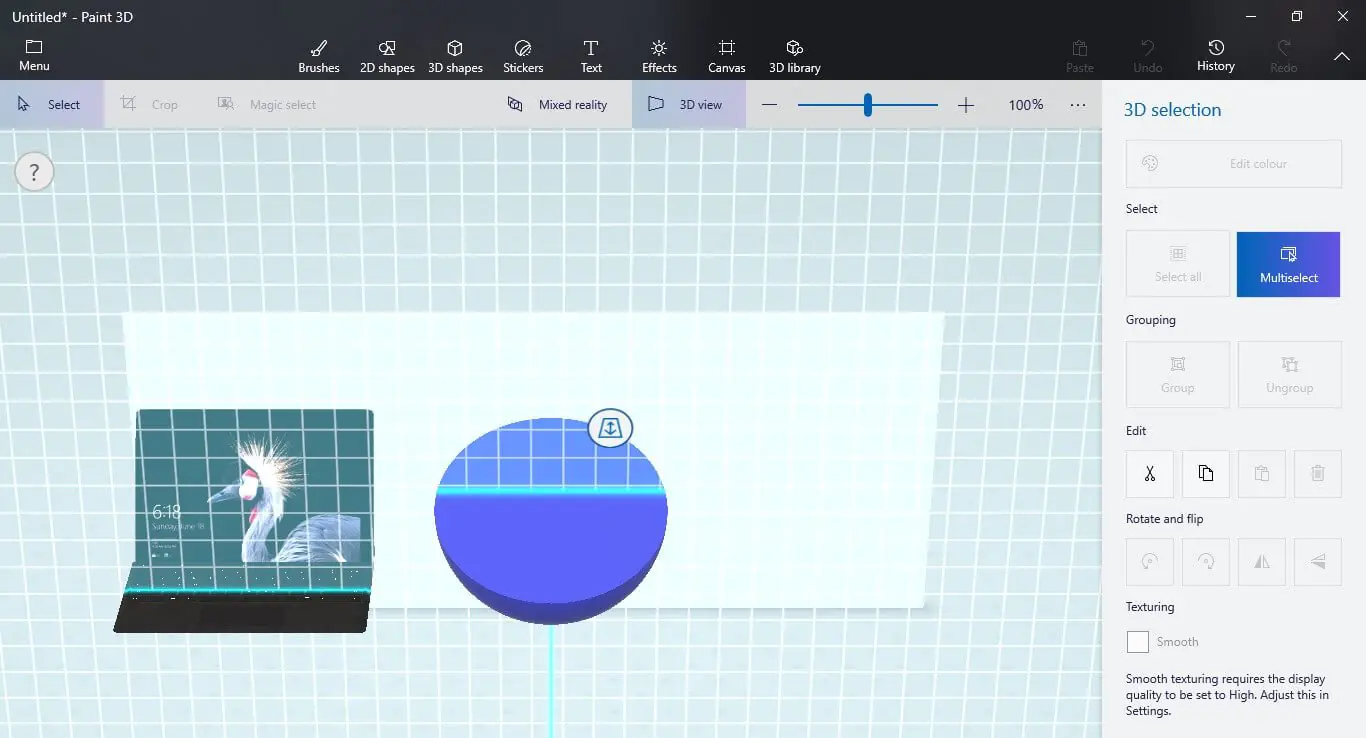Open the Brushes tool
Image resolution: width=1366 pixels, height=738 pixels.
318,56
